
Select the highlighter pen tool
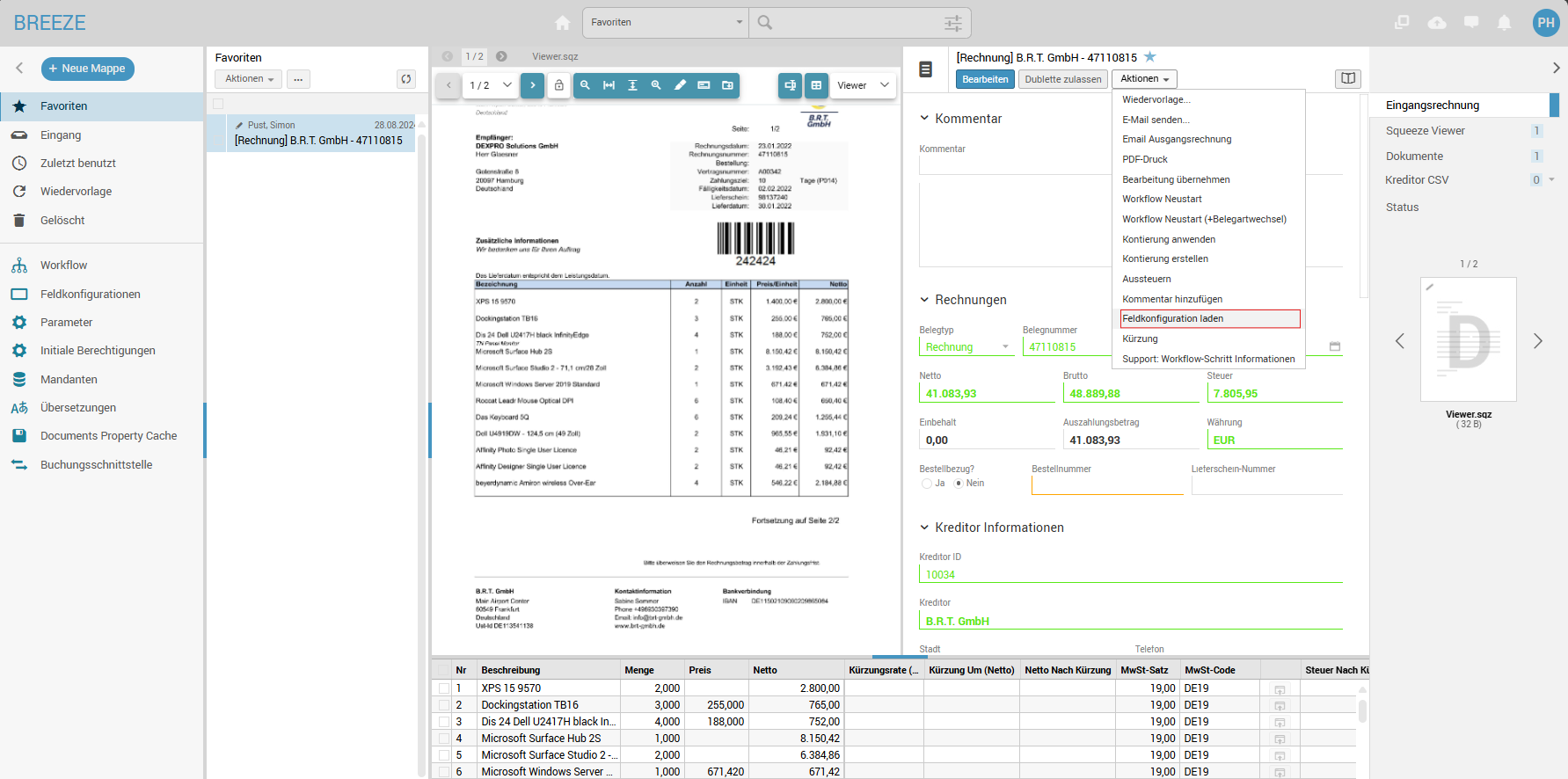coord(680,85)
